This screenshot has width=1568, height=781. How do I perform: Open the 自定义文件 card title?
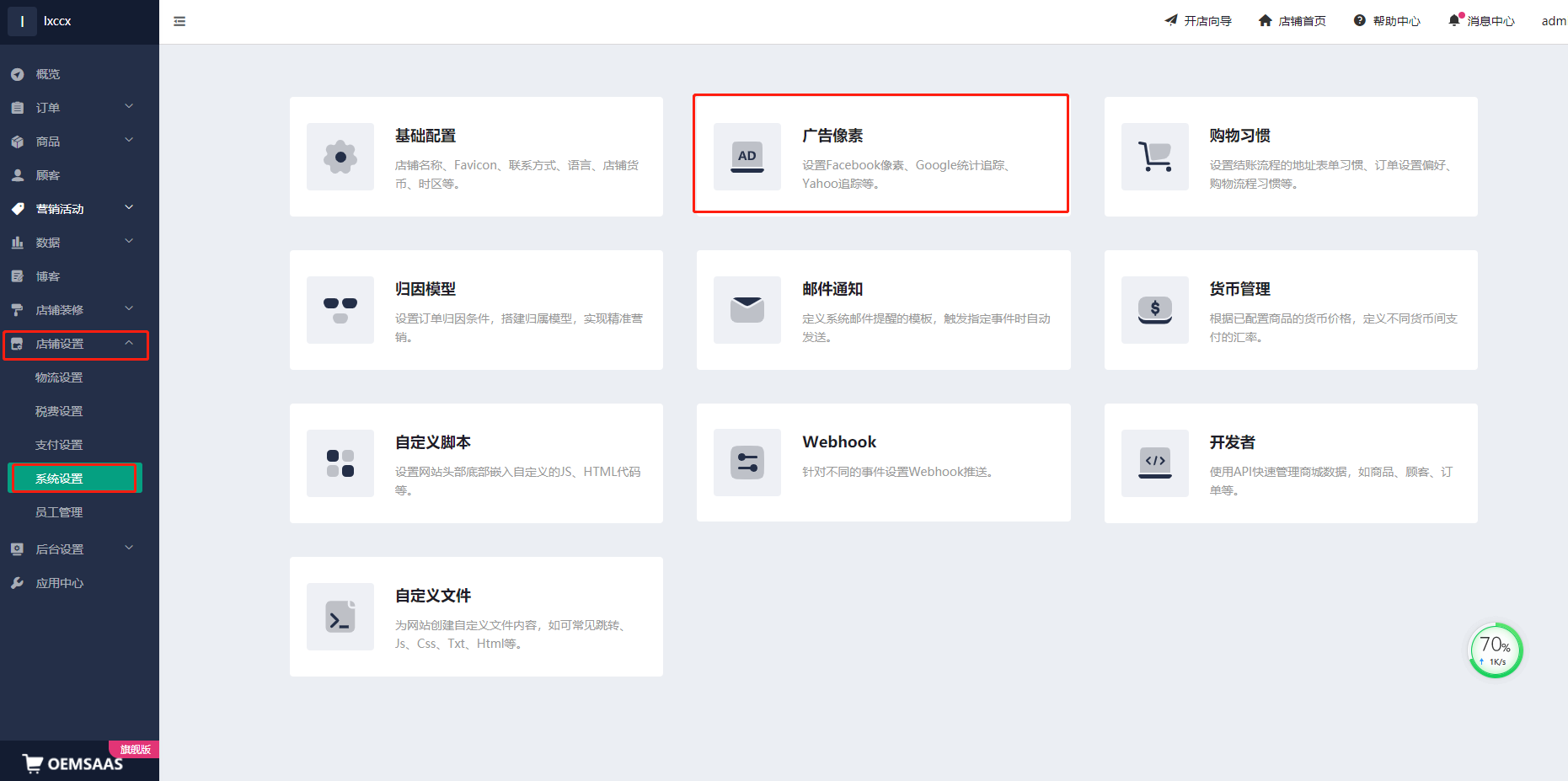[433, 596]
